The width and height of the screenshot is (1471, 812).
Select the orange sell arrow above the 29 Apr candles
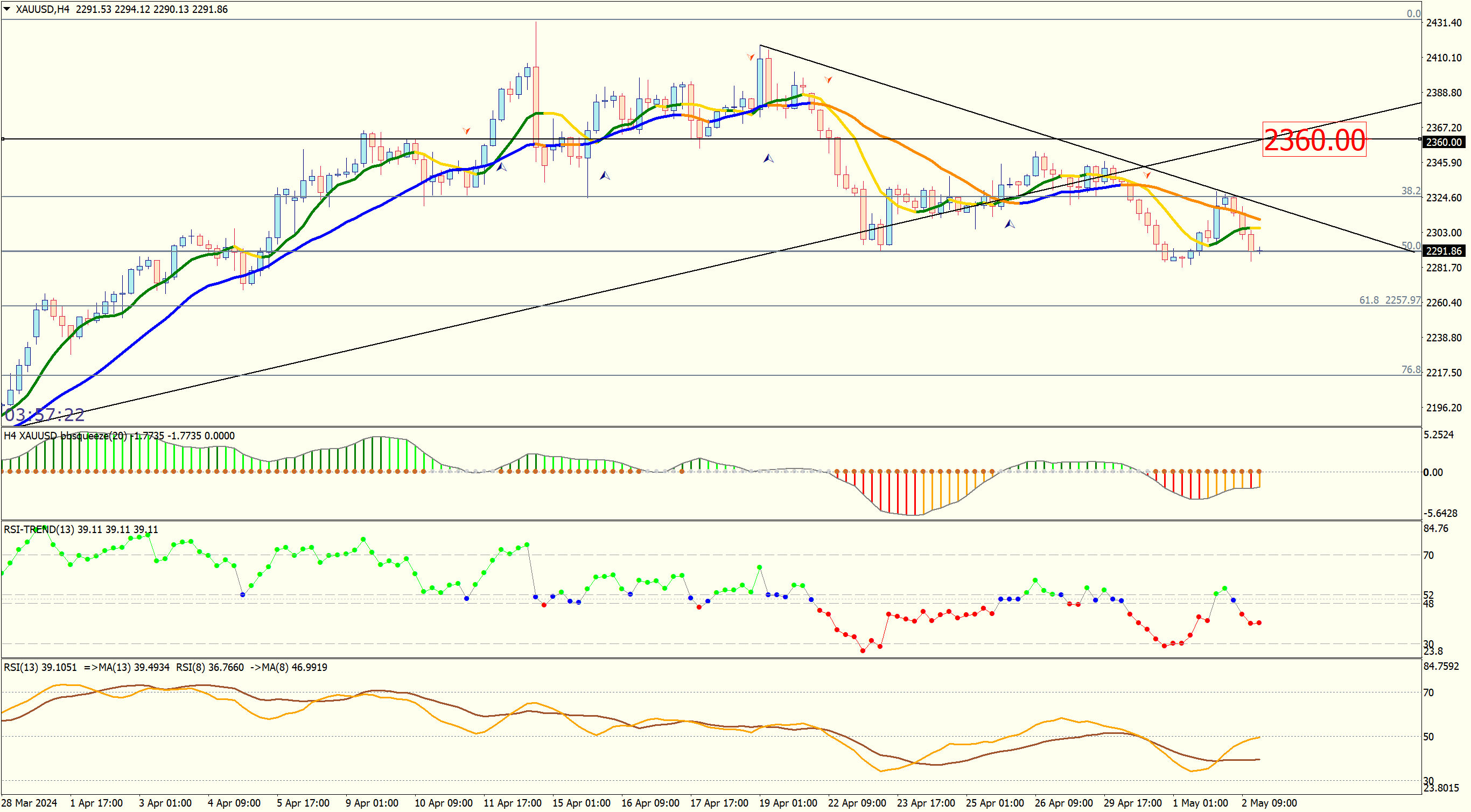pyautogui.click(x=1147, y=175)
